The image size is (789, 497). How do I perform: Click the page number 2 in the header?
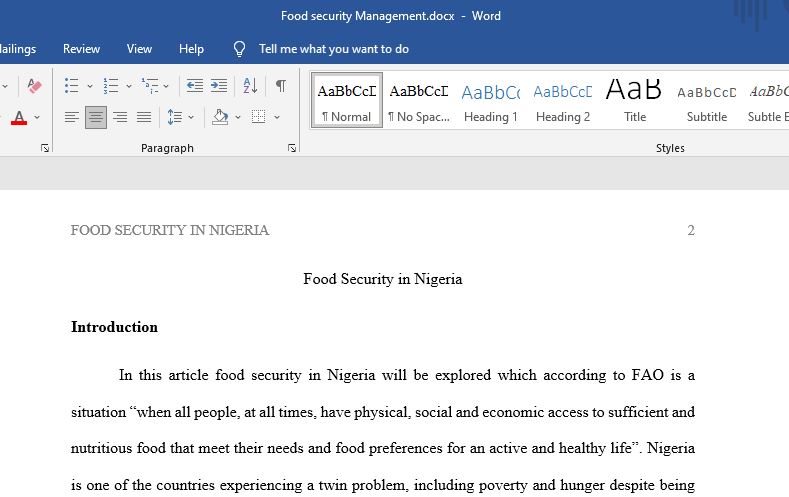pos(691,230)
